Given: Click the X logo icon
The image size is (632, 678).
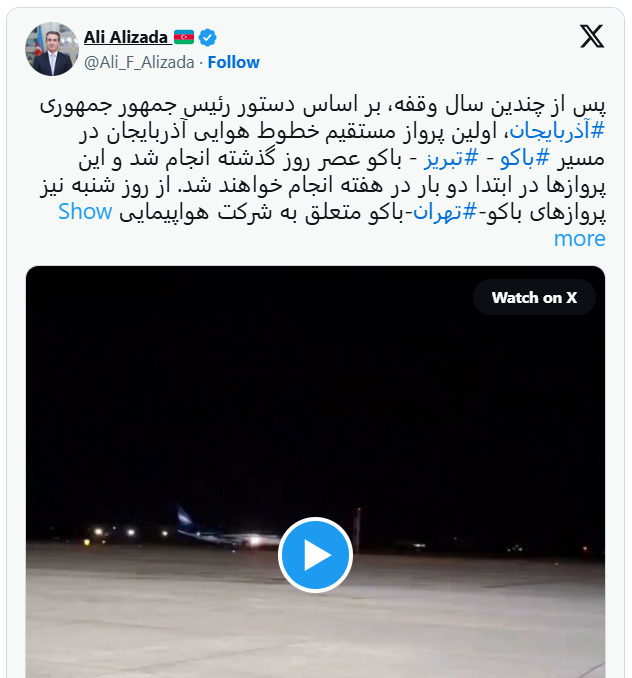Looking at the screenshot, I should tap(592, 36).
